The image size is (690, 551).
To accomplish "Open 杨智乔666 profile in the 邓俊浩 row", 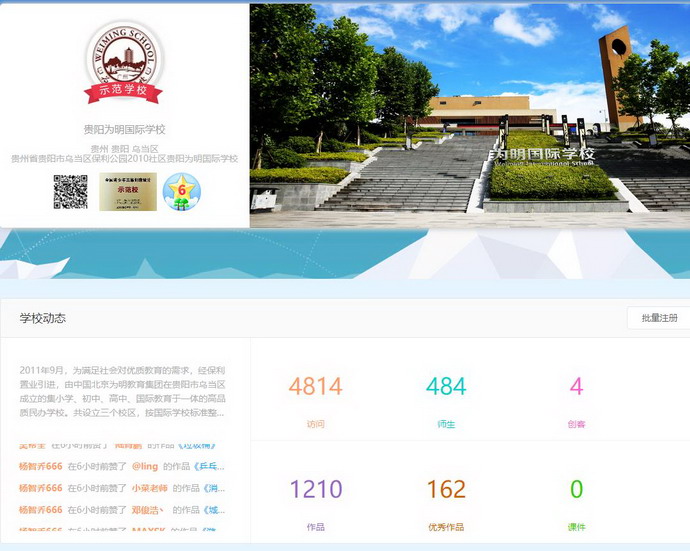I will (40, 510).
